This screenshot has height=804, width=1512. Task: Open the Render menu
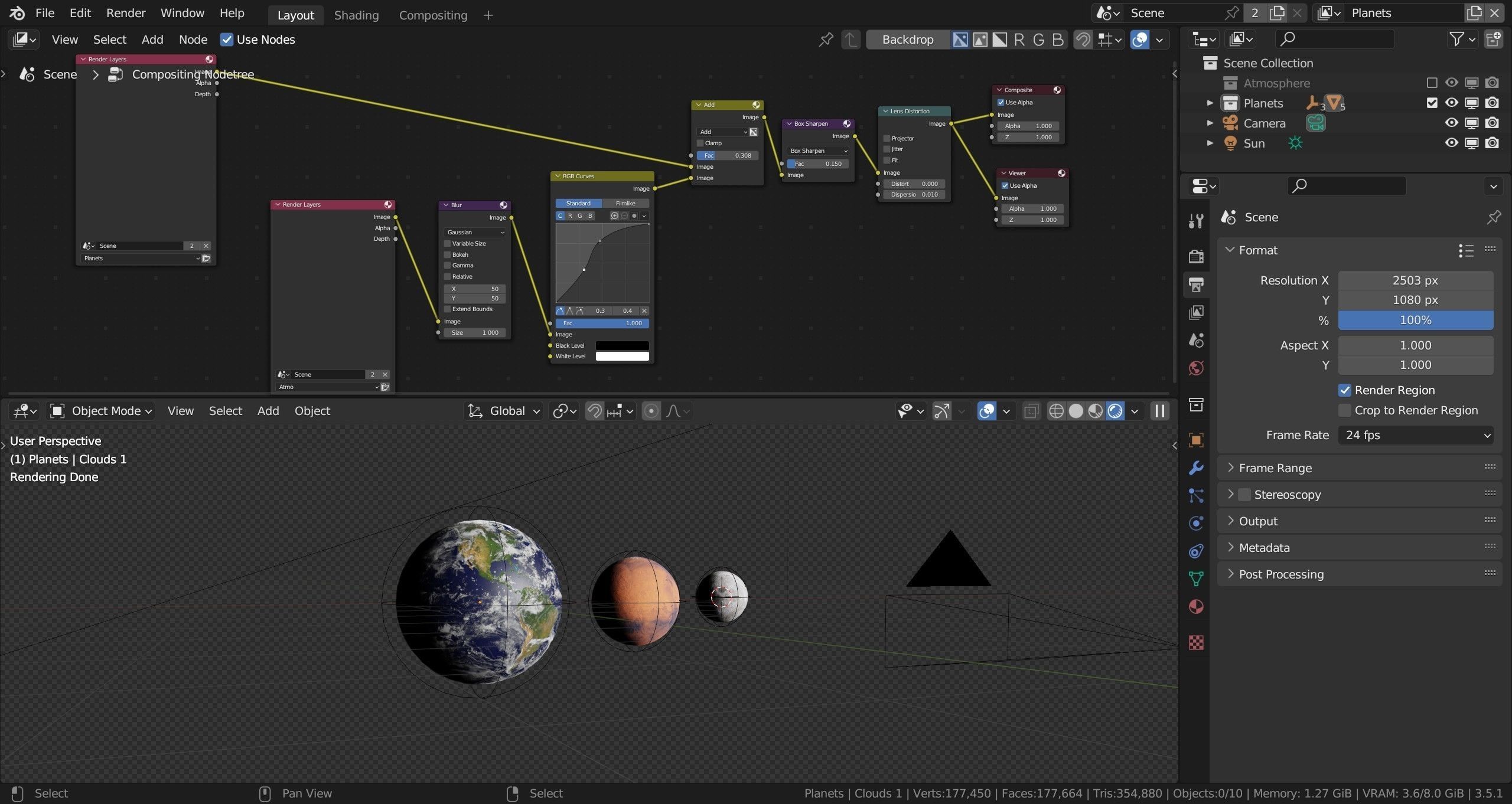(x=125, y=12)
